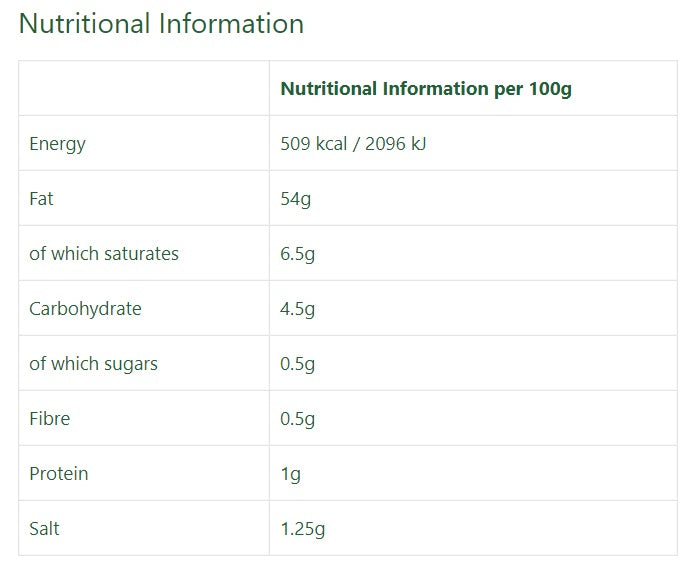Click the 54g fat value
Screen dimensions: 700x568
296,199
